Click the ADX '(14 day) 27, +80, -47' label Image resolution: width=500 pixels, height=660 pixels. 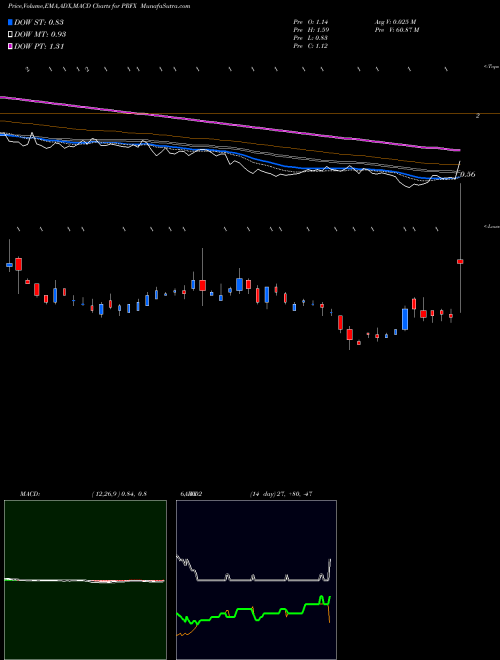tap(280, 494)
